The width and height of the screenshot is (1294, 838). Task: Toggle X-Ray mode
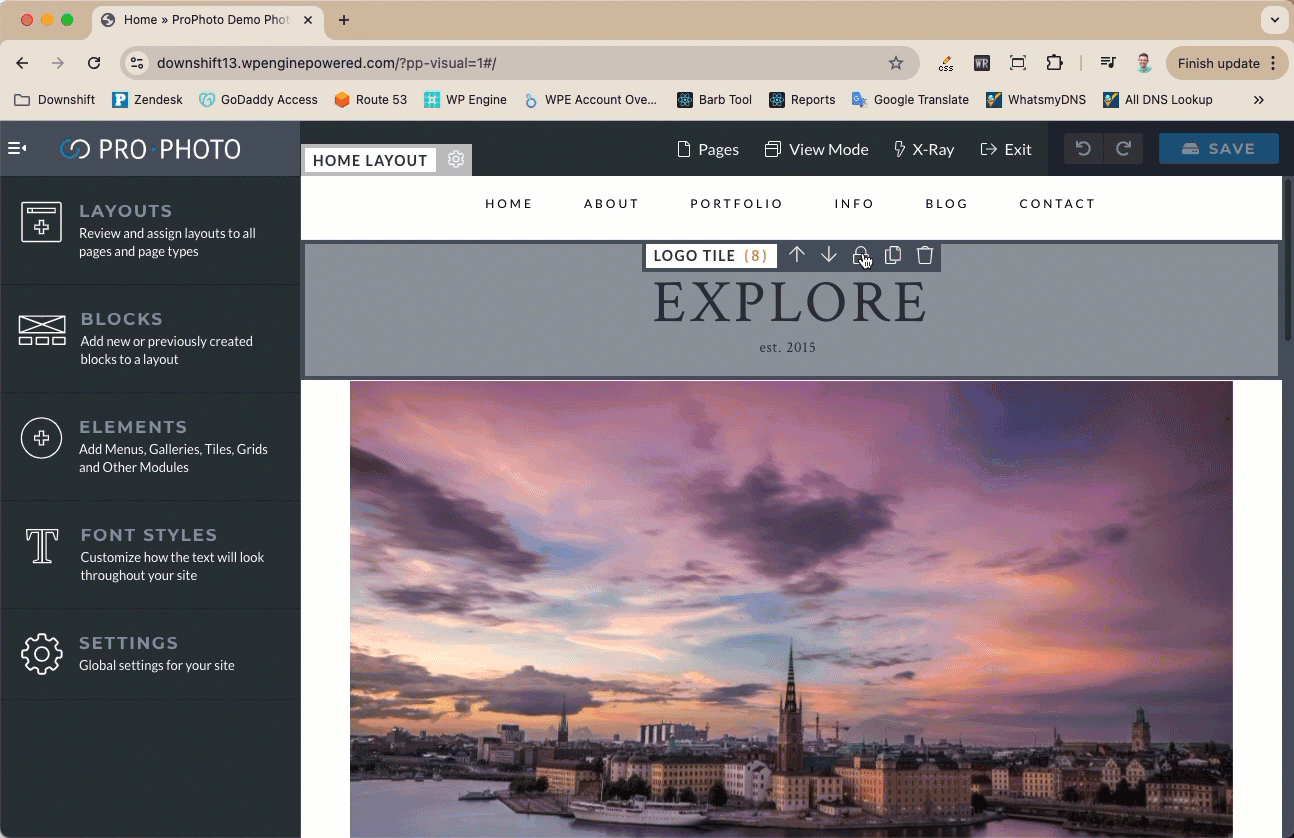(x=923, y=149)
